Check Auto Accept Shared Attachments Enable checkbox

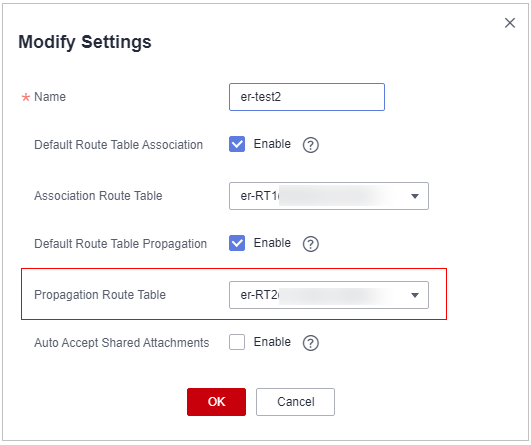[x=237, y=342]
